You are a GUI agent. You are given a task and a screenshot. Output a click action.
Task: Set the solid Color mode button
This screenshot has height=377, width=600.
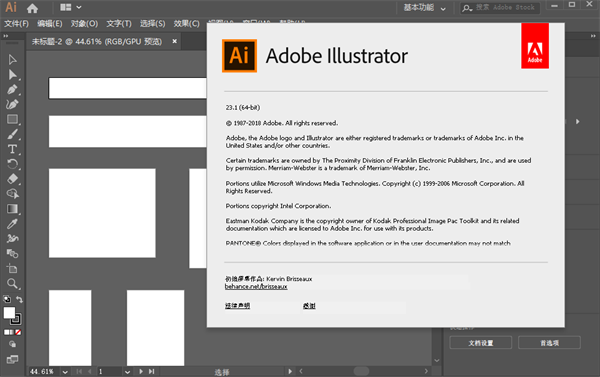tap(6, 332)
